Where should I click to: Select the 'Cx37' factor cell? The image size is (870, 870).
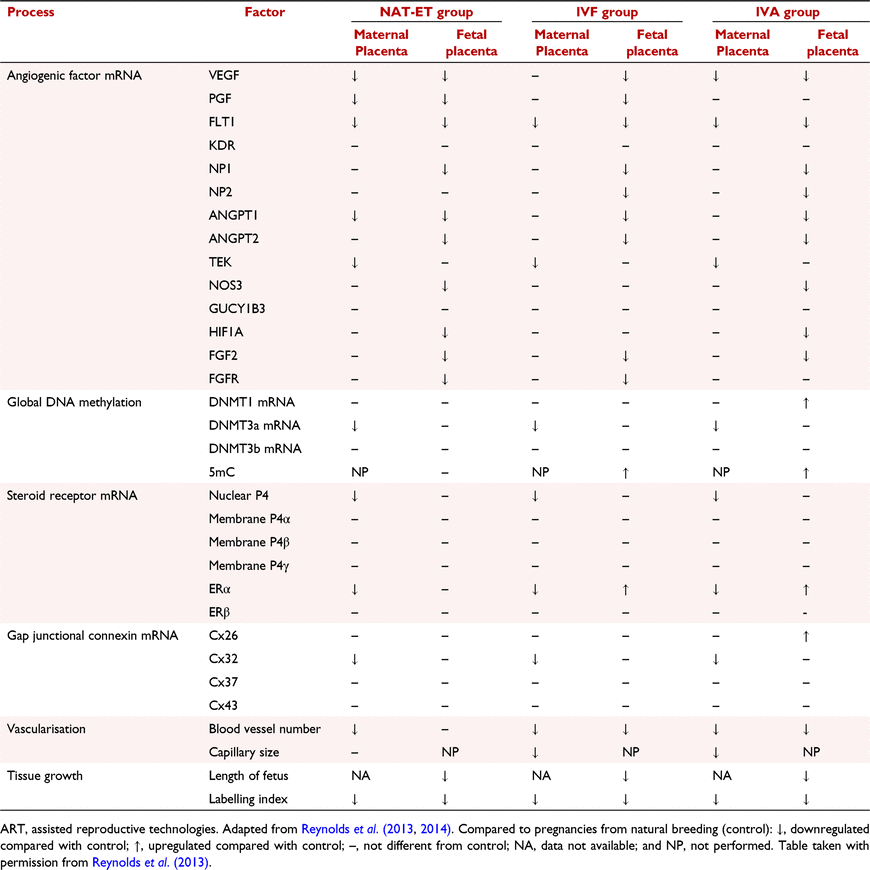(x=224, y=682)
